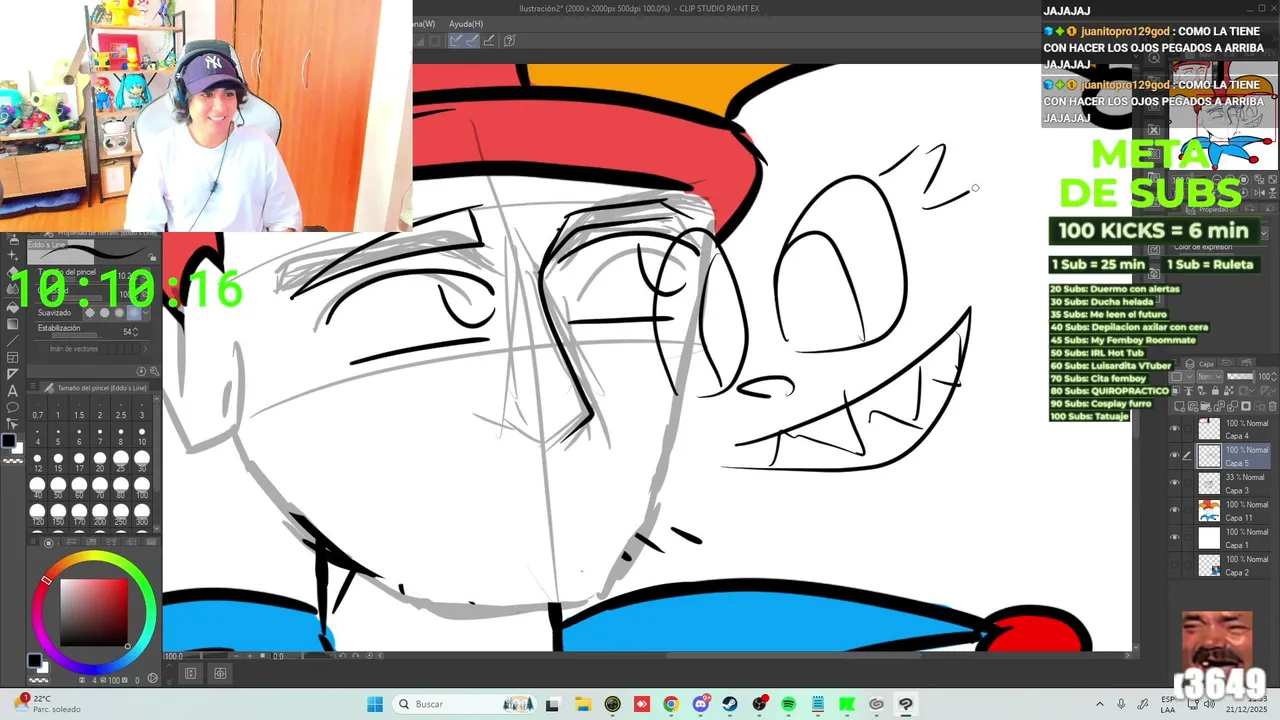Hide layer Capa 4

(x=1174, y=428)
